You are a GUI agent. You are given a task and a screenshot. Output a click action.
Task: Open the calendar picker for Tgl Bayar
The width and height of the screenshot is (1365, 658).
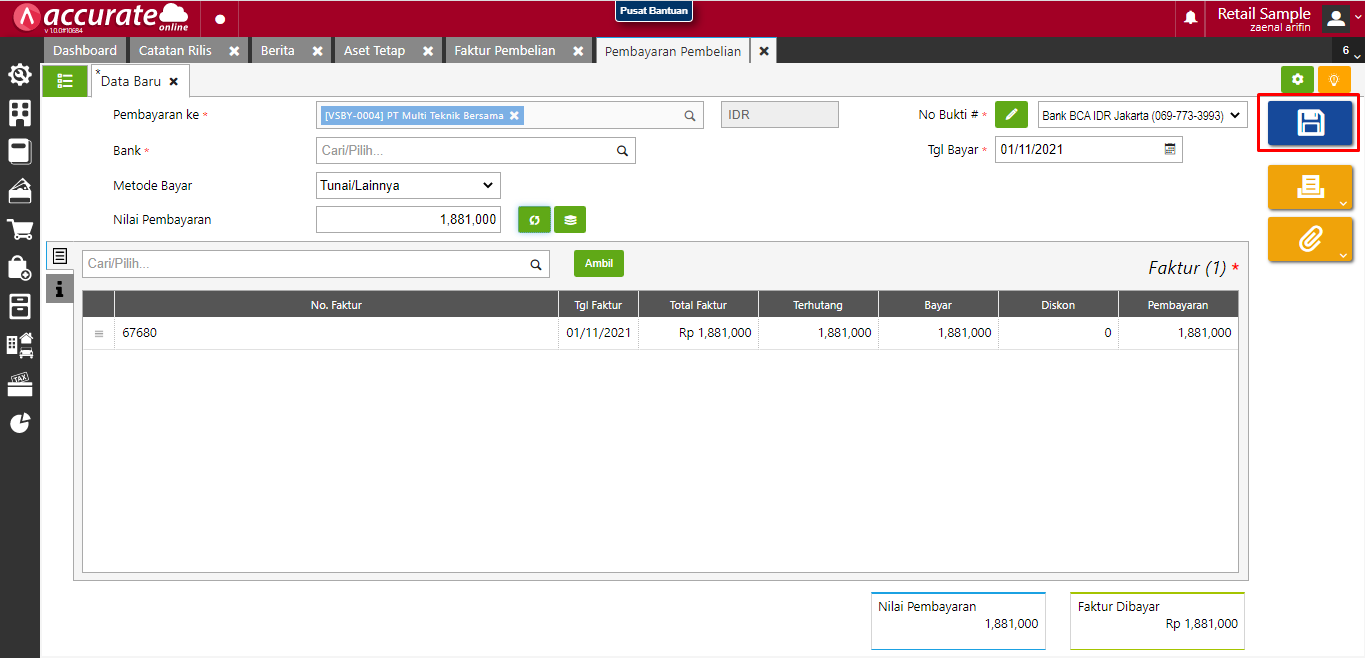(1170, 149)
